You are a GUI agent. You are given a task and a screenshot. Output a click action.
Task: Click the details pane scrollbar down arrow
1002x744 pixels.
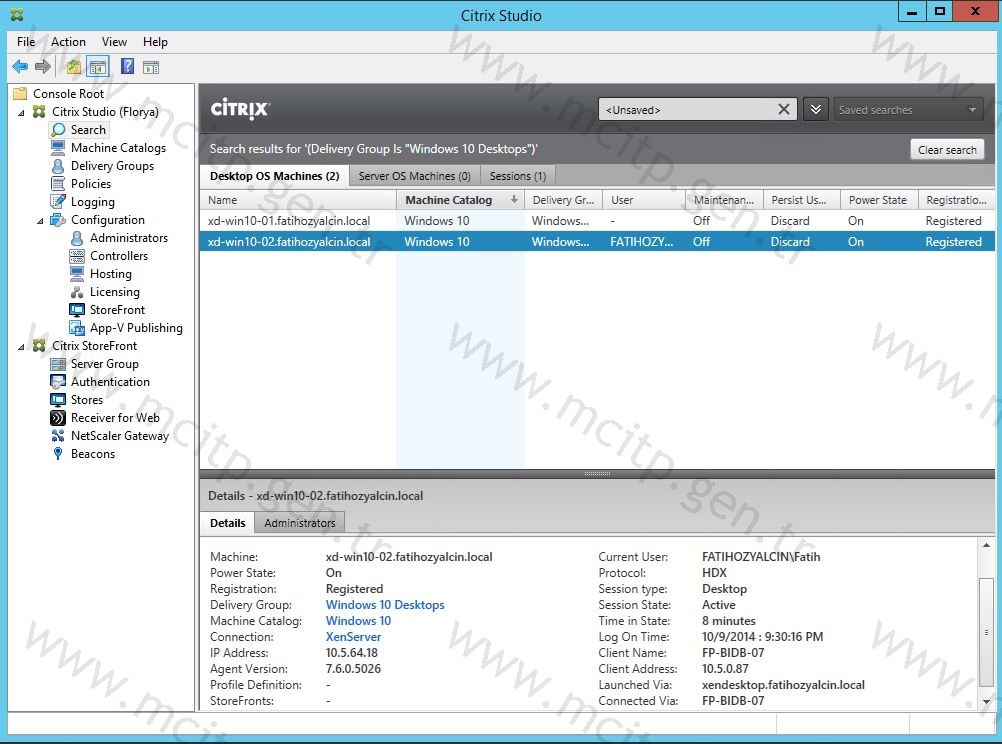tap(986, 701)
